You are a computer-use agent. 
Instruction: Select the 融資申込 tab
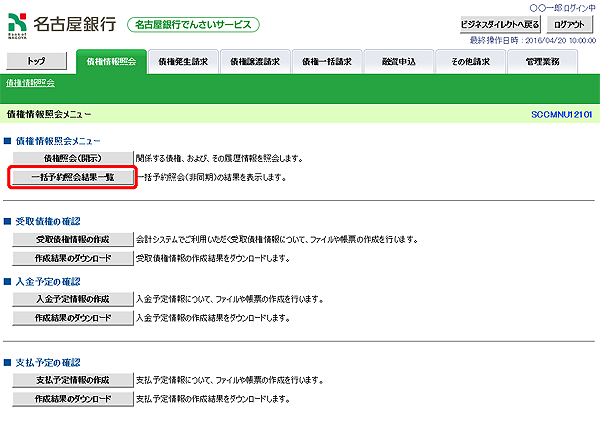click(399, 62)
